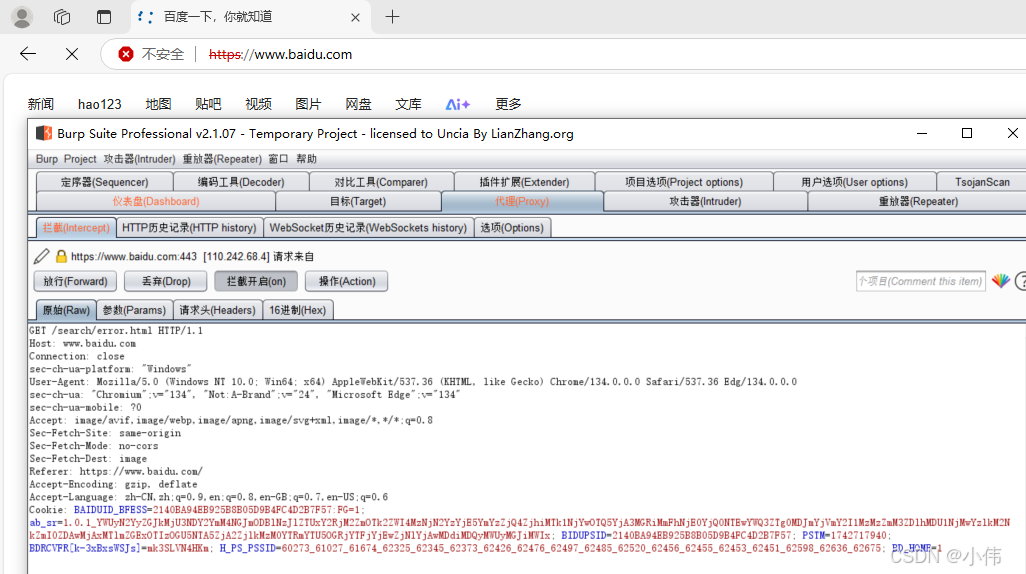Switch to the 定序器(Sequencer) tab
Screen dimensions: 1026x574
[105, 182]
